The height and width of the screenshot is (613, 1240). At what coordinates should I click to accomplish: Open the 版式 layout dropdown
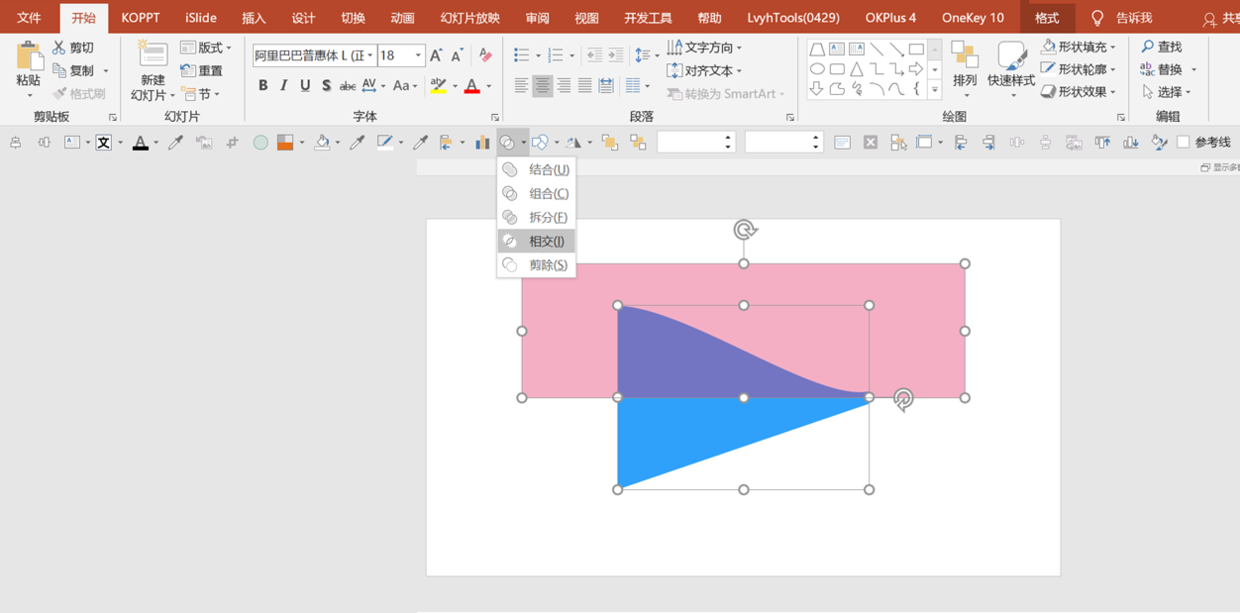tap(205, 47)
